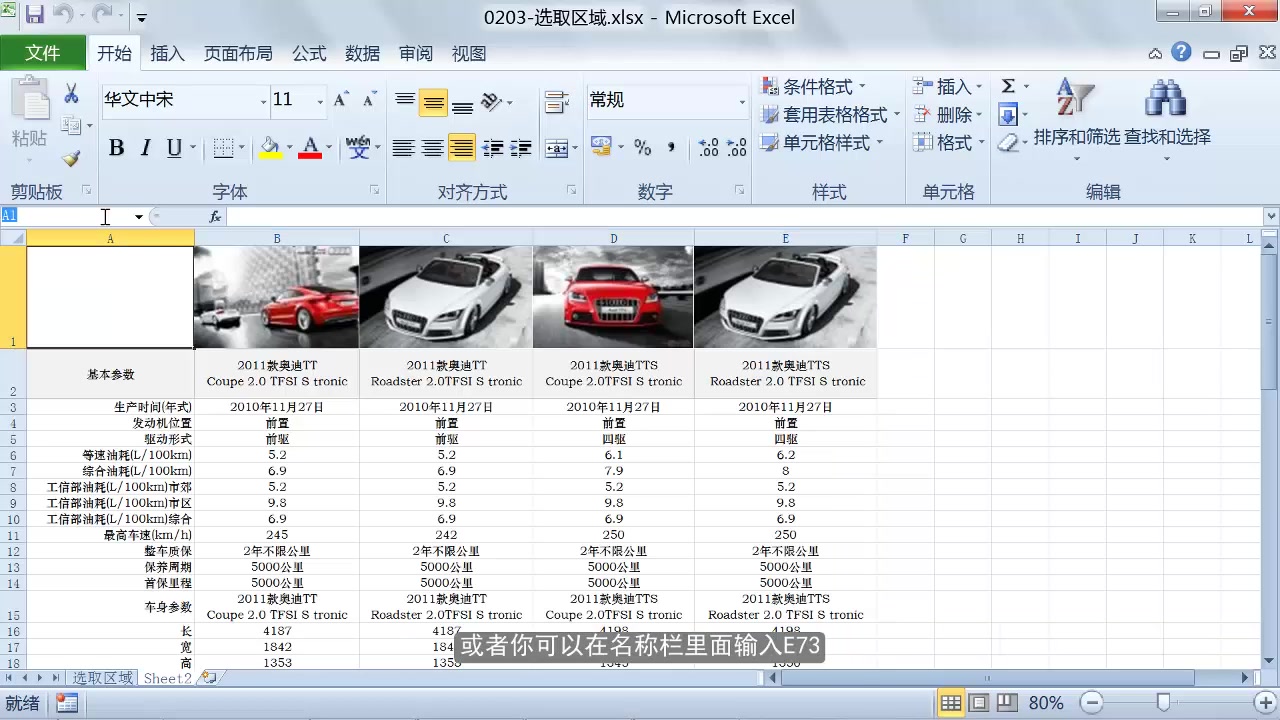Select the Sheet2 sheet tab

pyautogui.click(x=167, y=678)
